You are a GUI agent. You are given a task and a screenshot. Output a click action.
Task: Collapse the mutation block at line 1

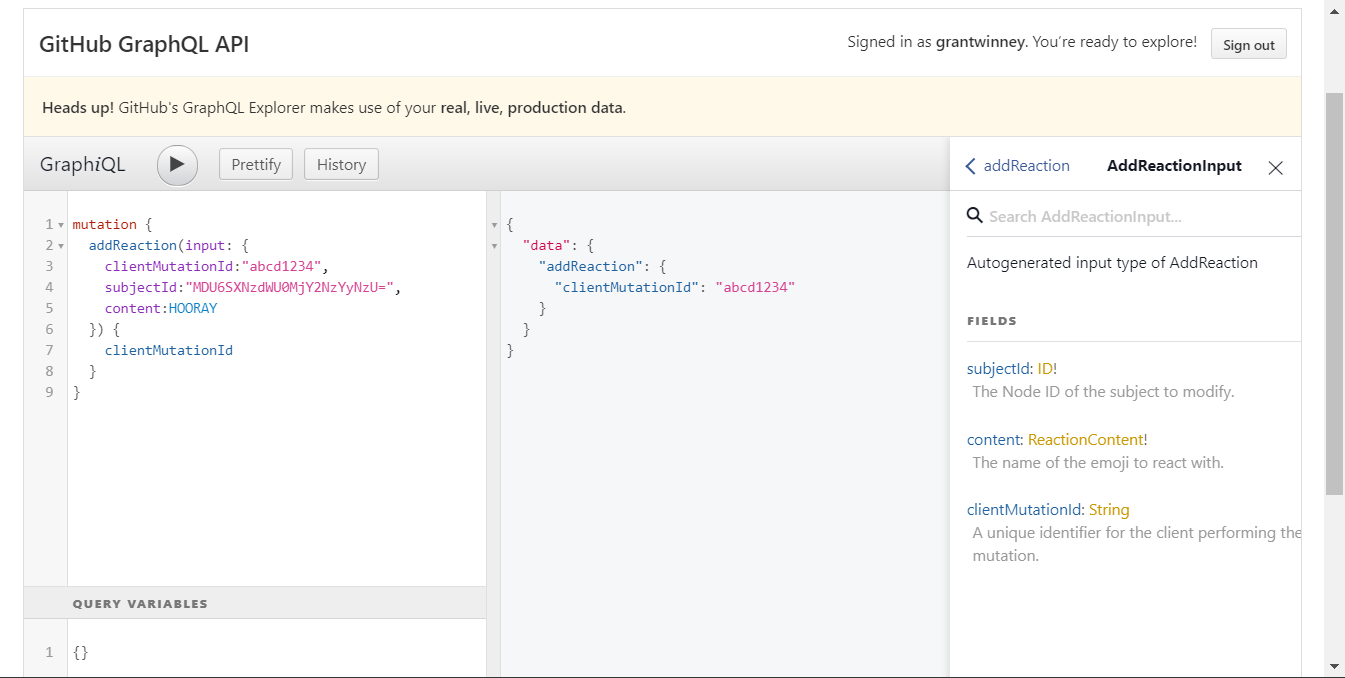[61, 225]
